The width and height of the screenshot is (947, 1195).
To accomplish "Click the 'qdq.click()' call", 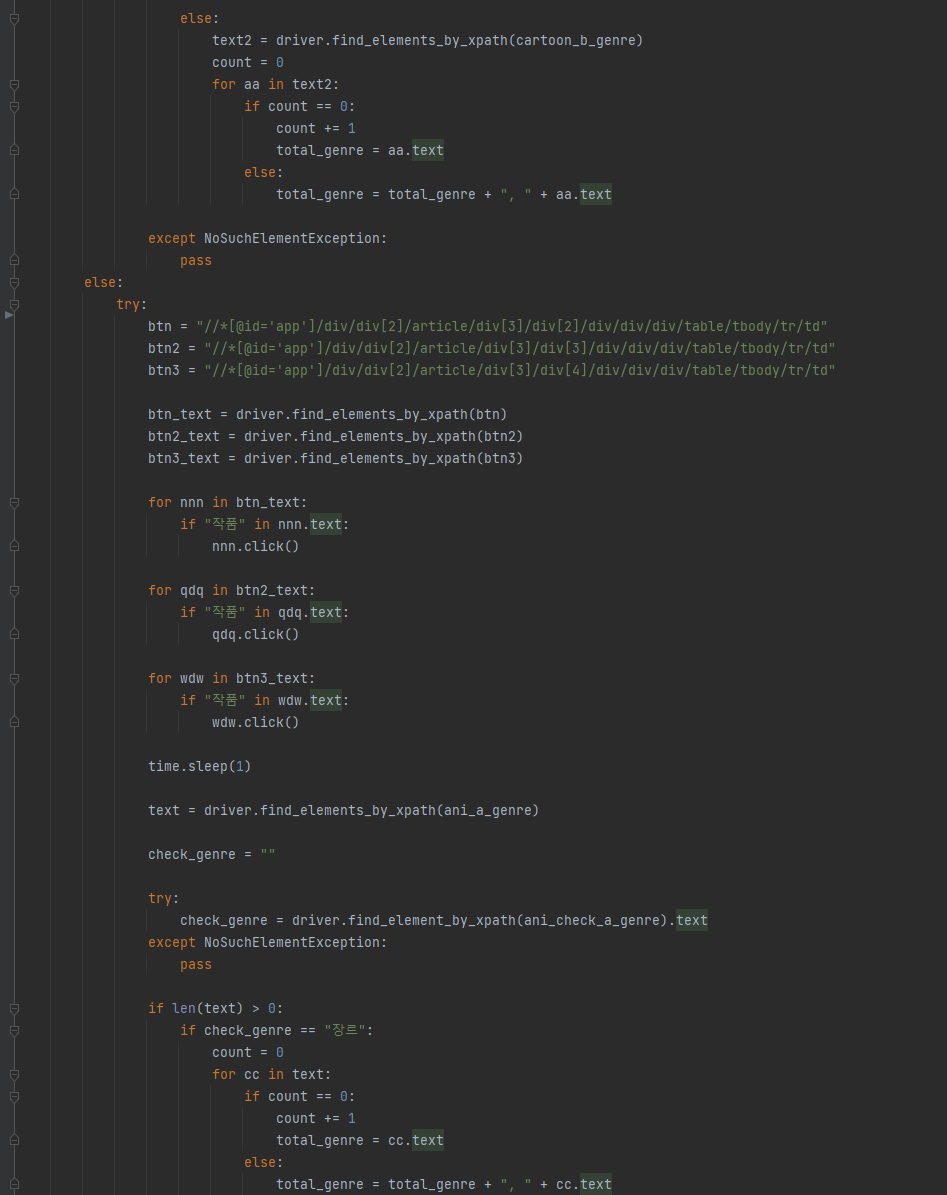I will [255, 634].
